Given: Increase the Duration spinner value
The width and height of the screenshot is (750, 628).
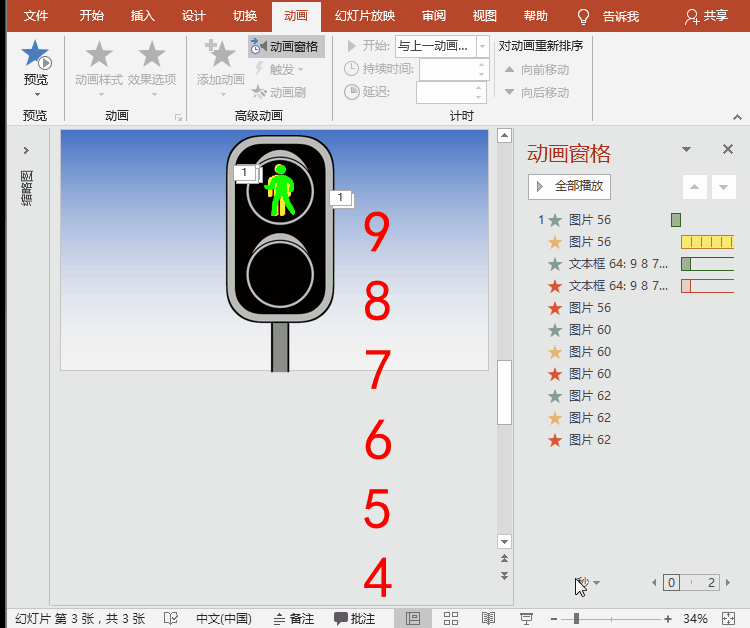Looking at the screenshot, I should [482, 64].
